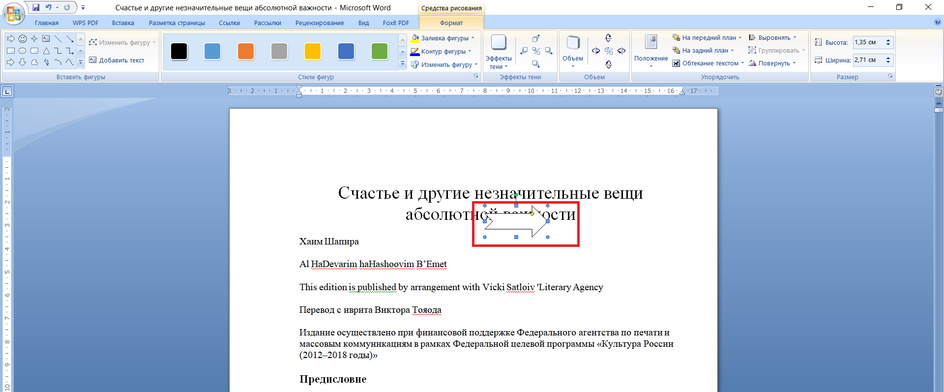Switch to the Главная tab
The image size is (944, 392).
46,23
